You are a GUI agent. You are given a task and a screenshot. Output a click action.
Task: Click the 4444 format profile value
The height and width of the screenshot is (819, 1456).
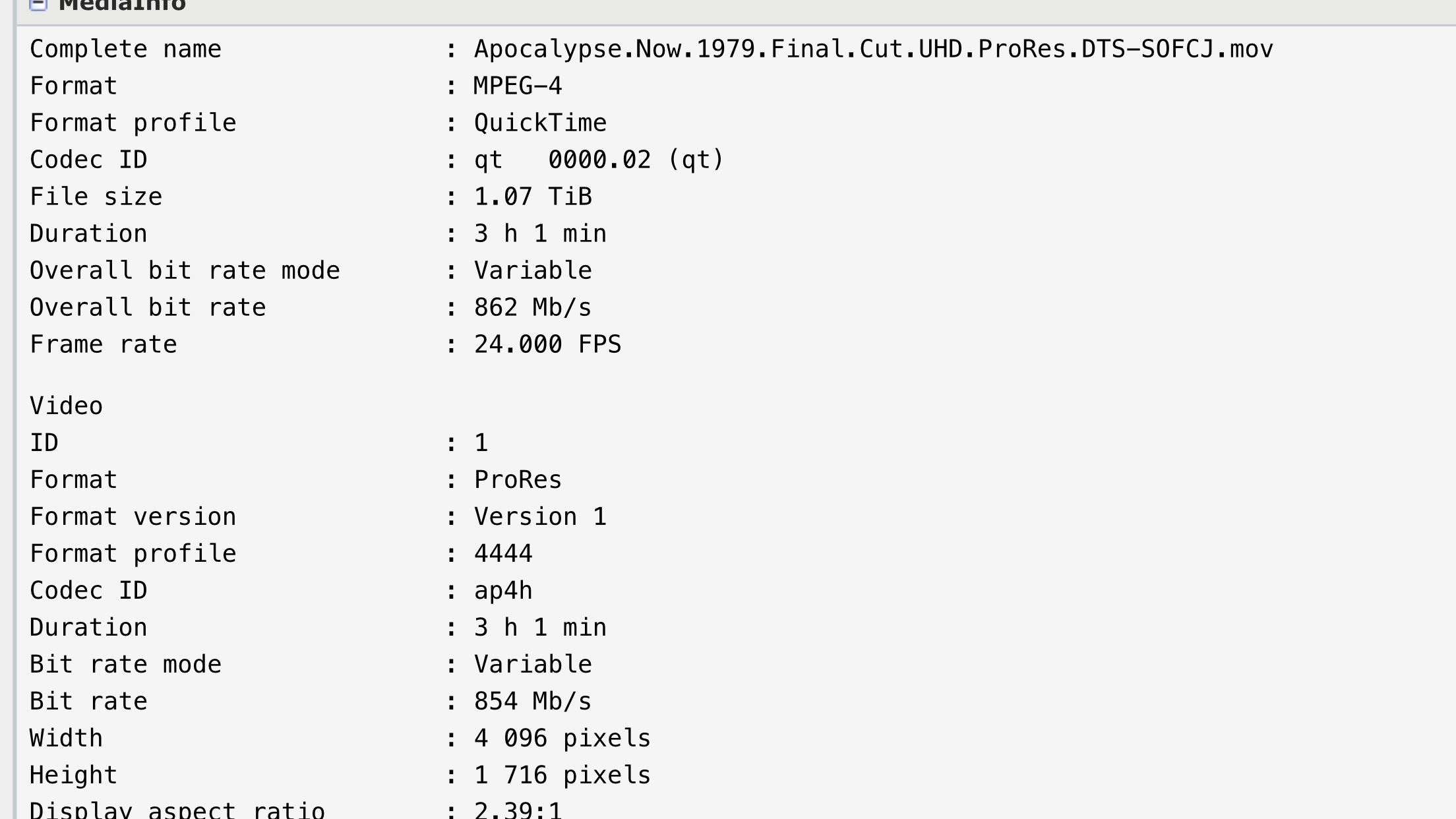coord(503,554)
